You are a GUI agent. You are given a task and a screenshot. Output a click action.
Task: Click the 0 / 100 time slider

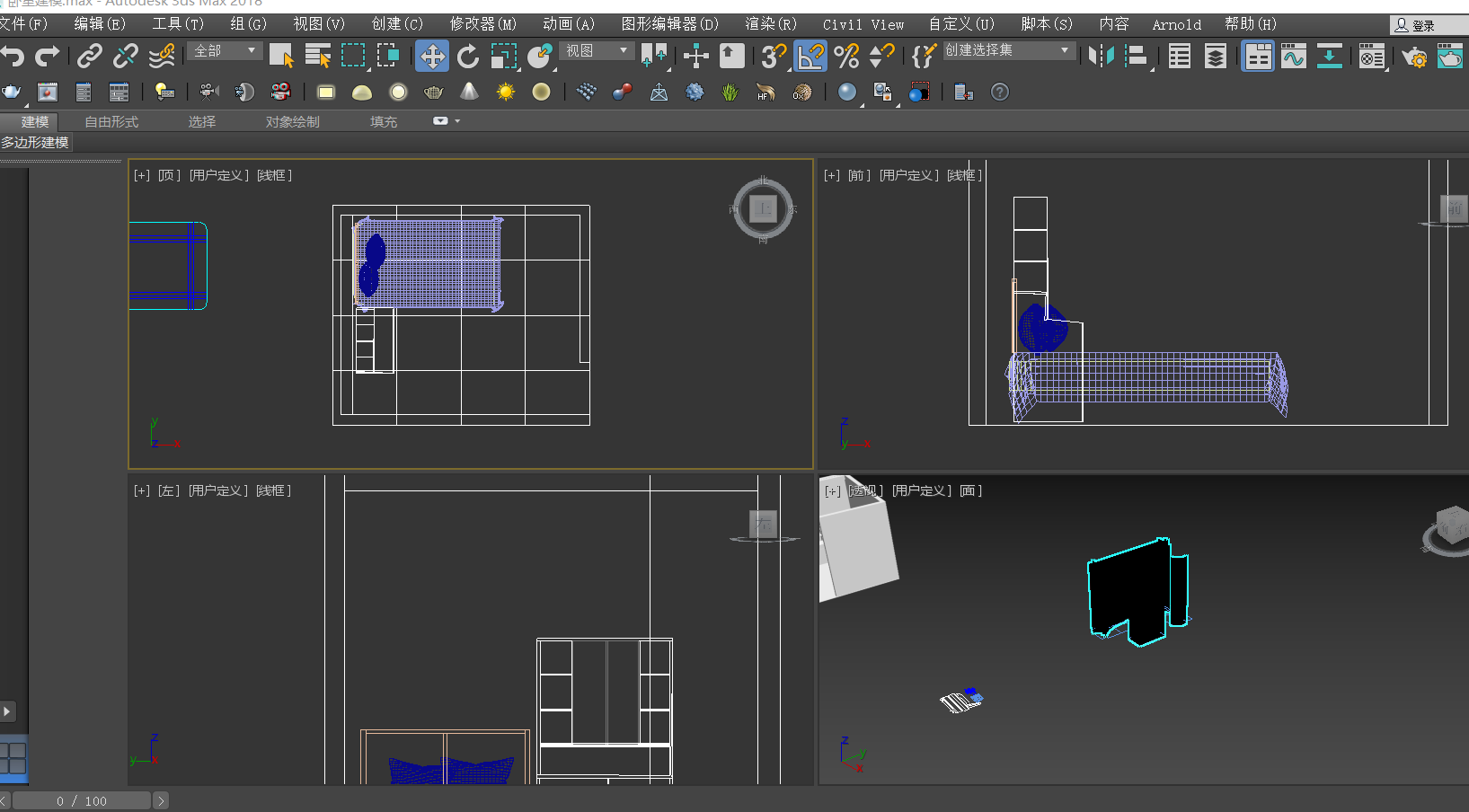click(x=81, y=800)
